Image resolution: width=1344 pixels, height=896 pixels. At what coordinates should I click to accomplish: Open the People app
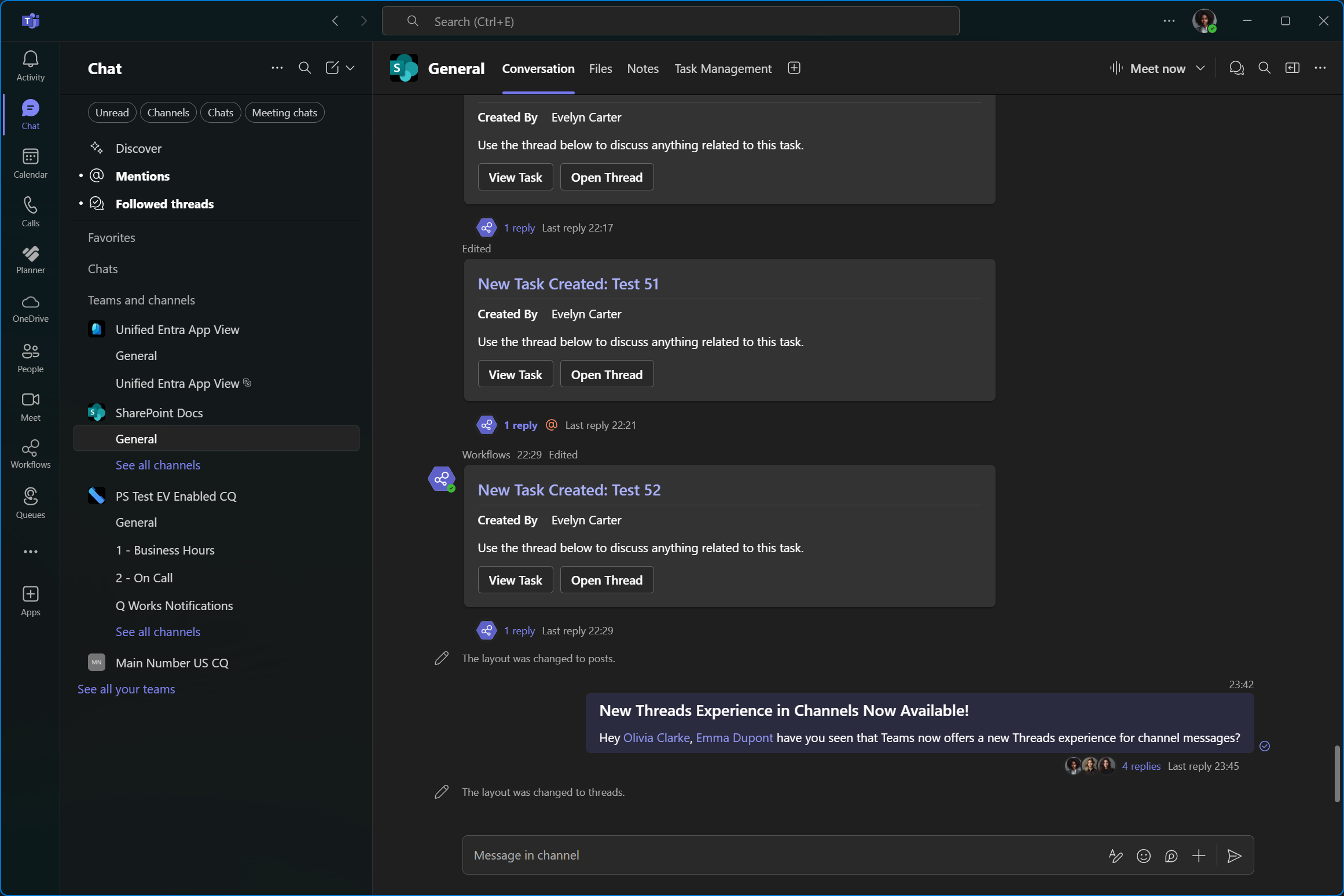(x=31, y=358)
